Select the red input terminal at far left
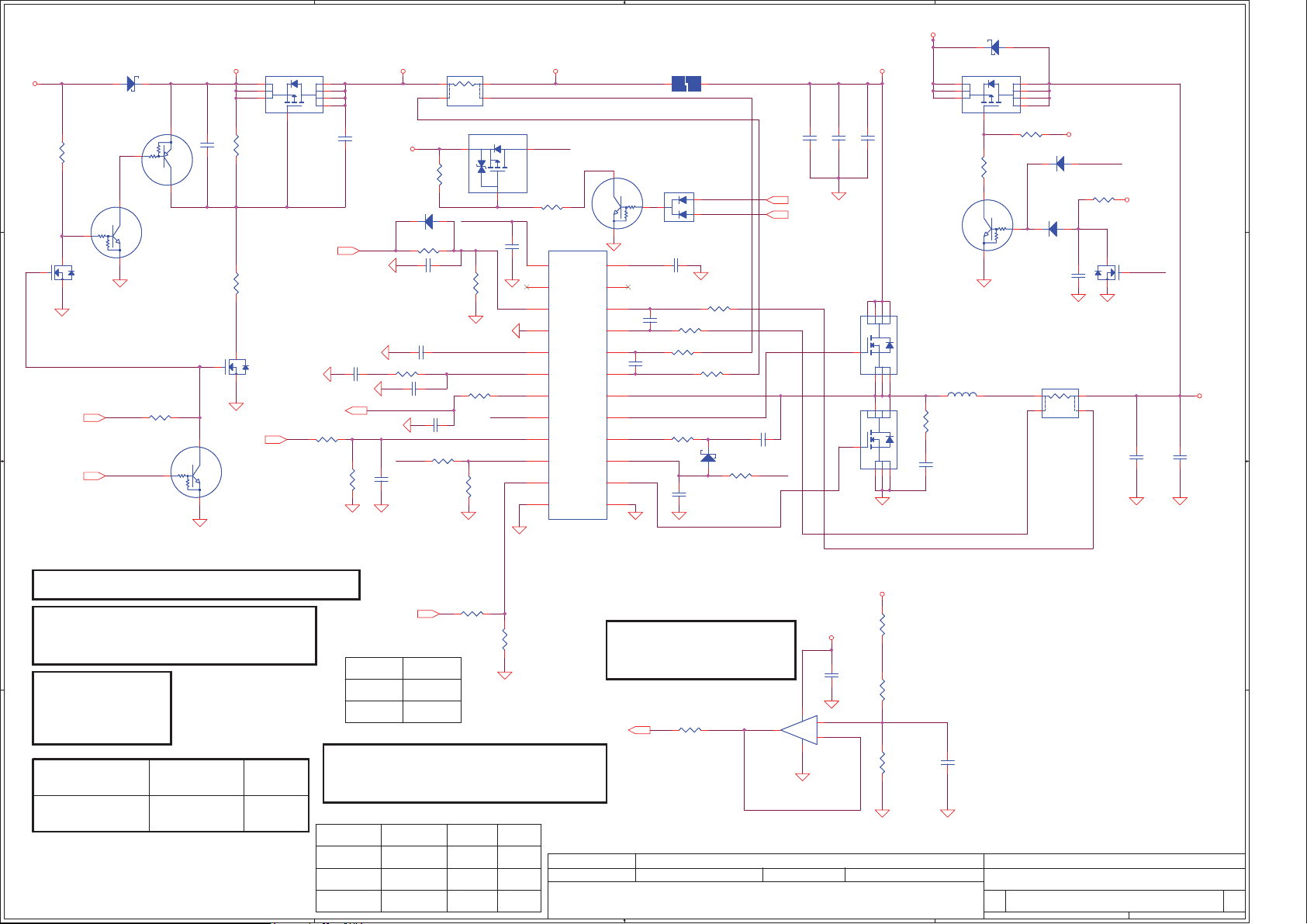Image resolution: width=1307 pixels, height=924 pixels. [x=35, y=84]
